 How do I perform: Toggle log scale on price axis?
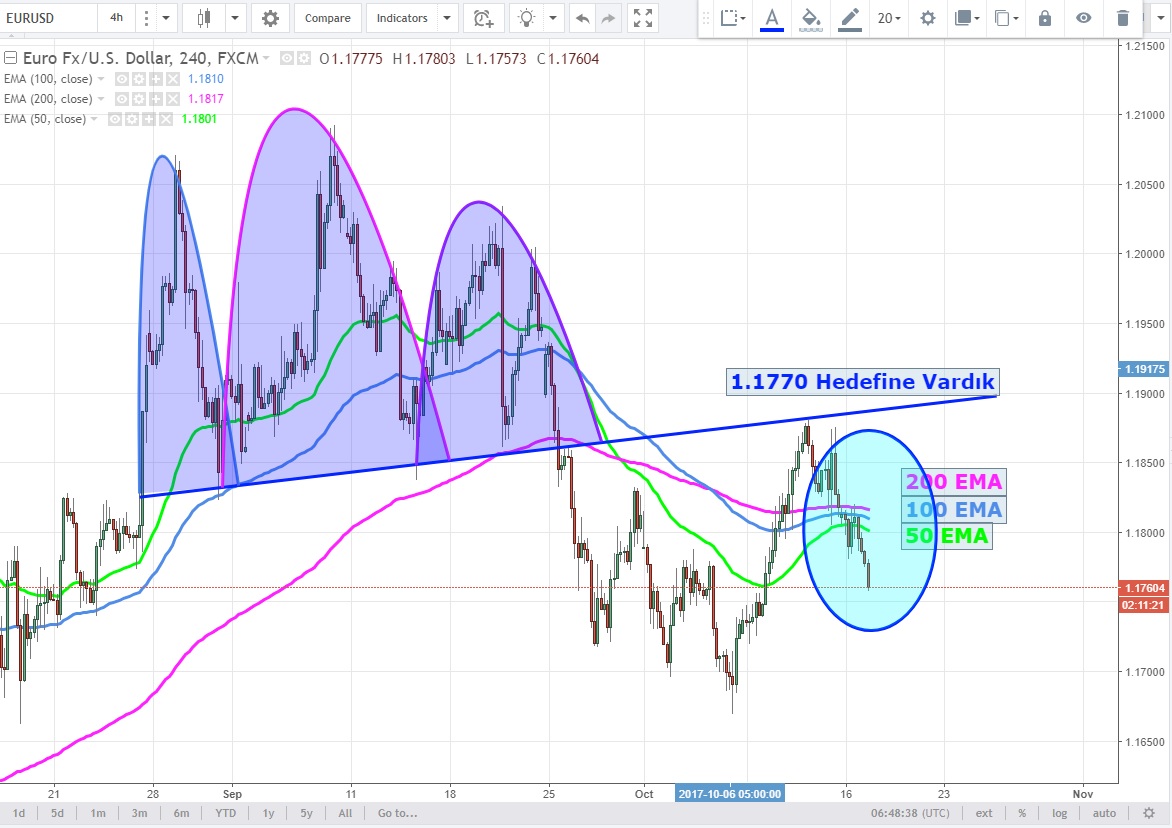pos(1060,813)
